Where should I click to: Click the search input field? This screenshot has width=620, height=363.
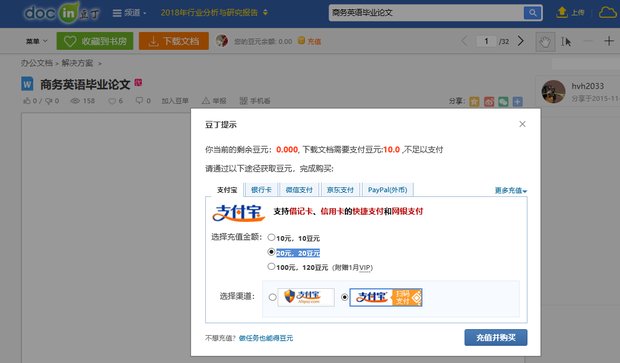coord(426,13)
